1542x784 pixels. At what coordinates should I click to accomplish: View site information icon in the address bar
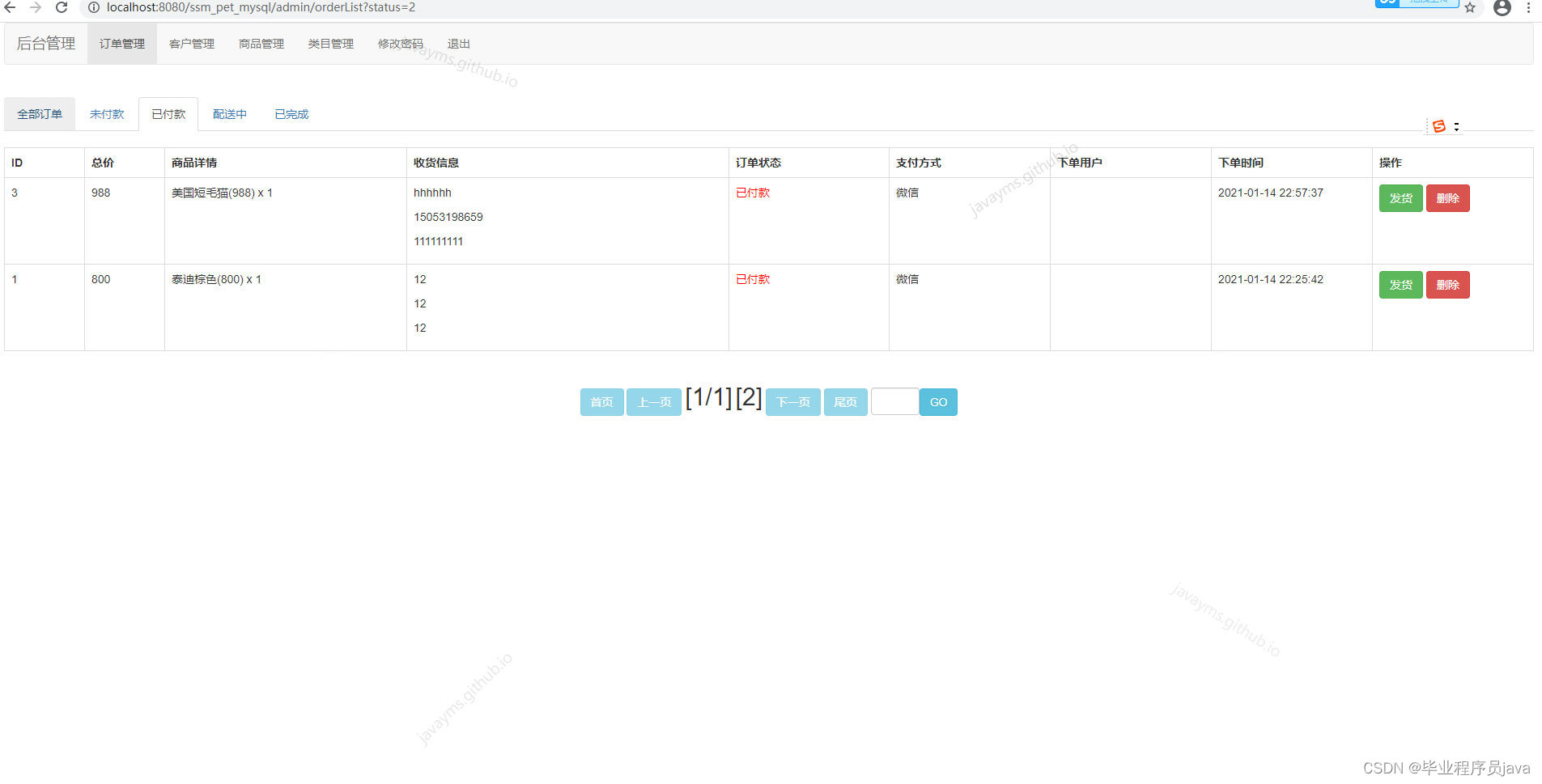pos(94,7)
